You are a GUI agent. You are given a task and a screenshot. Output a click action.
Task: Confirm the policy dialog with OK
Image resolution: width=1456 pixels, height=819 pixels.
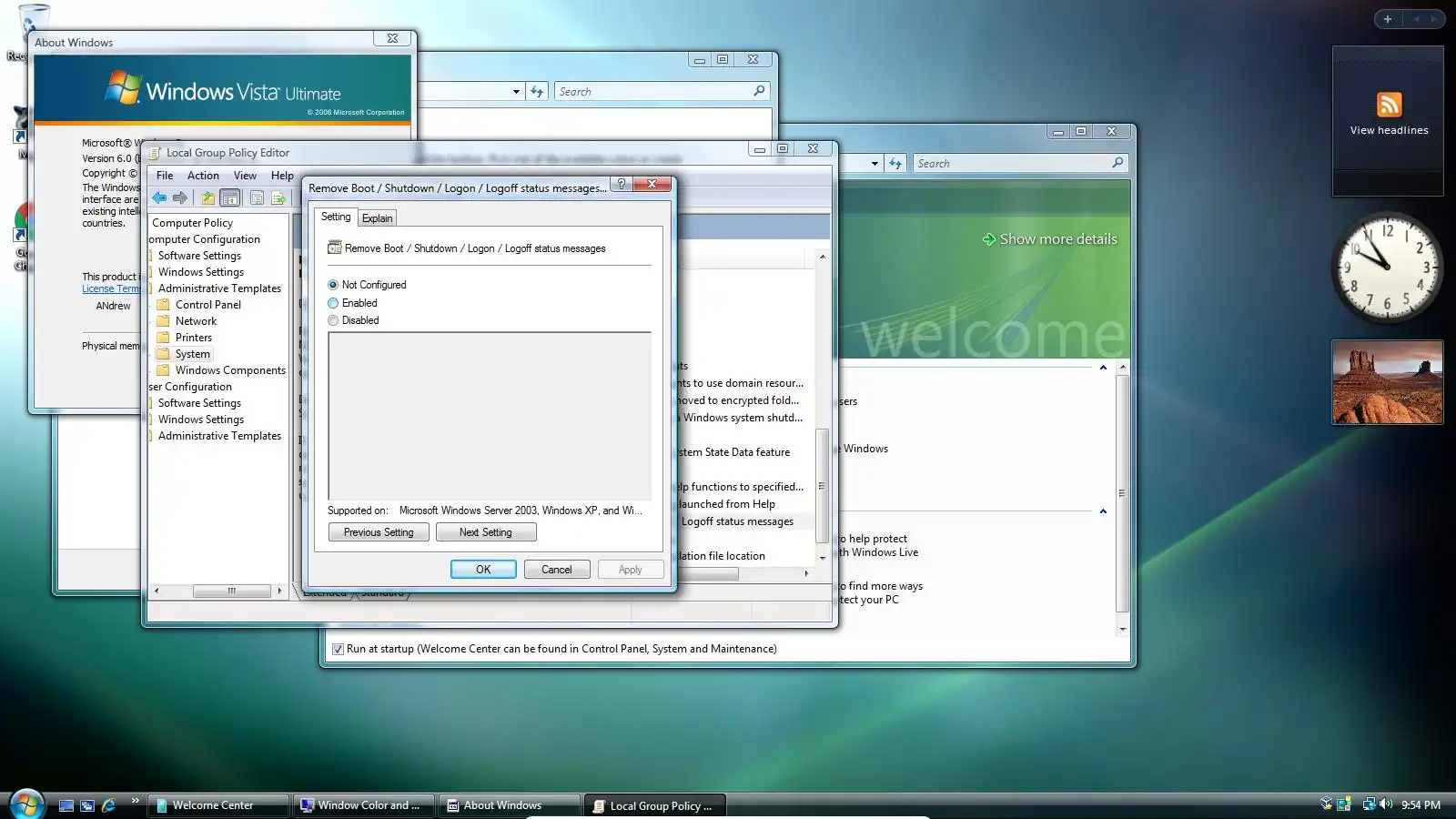point(483,570)
